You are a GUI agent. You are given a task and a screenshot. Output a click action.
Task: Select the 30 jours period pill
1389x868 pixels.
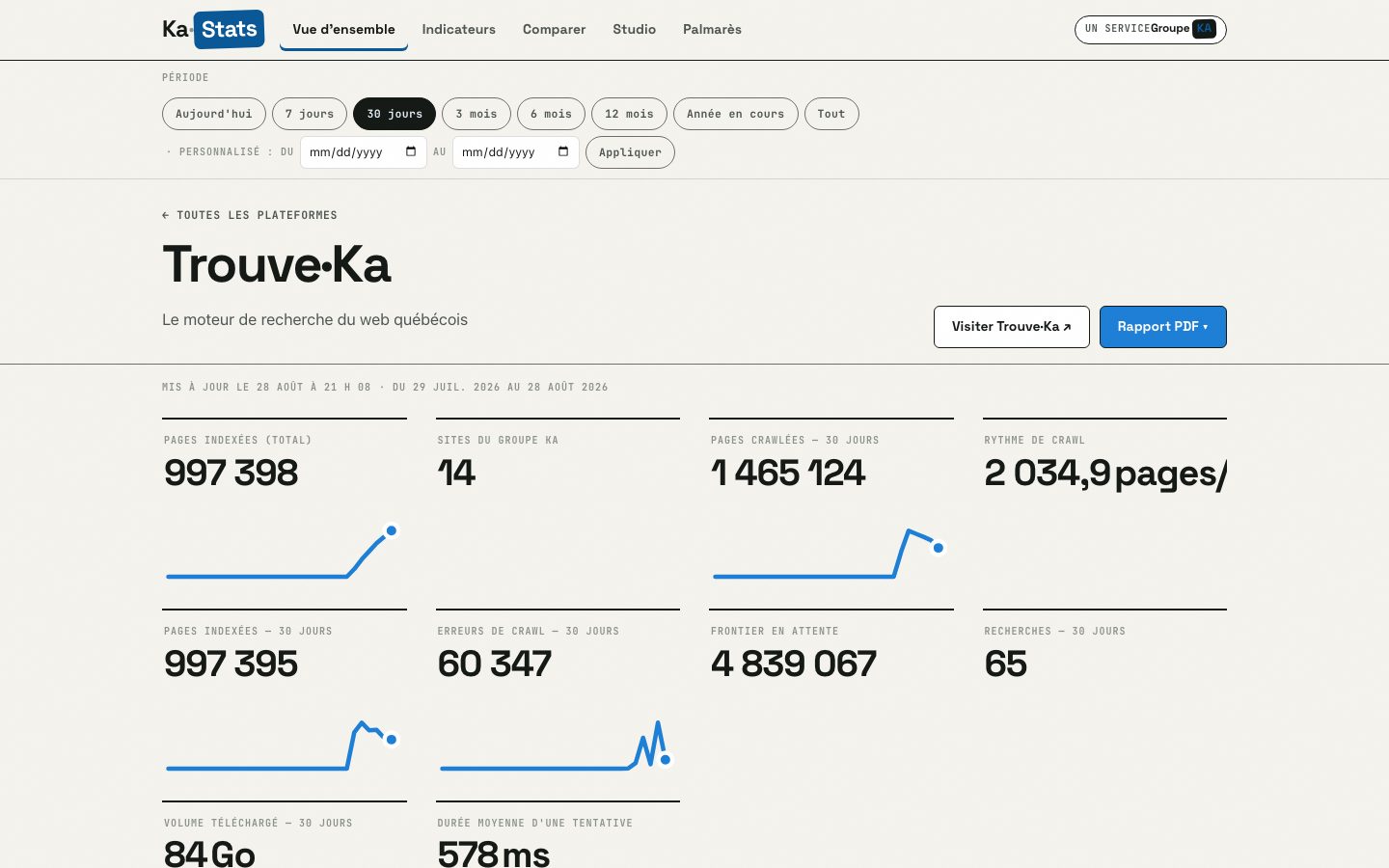pos(395,114)
